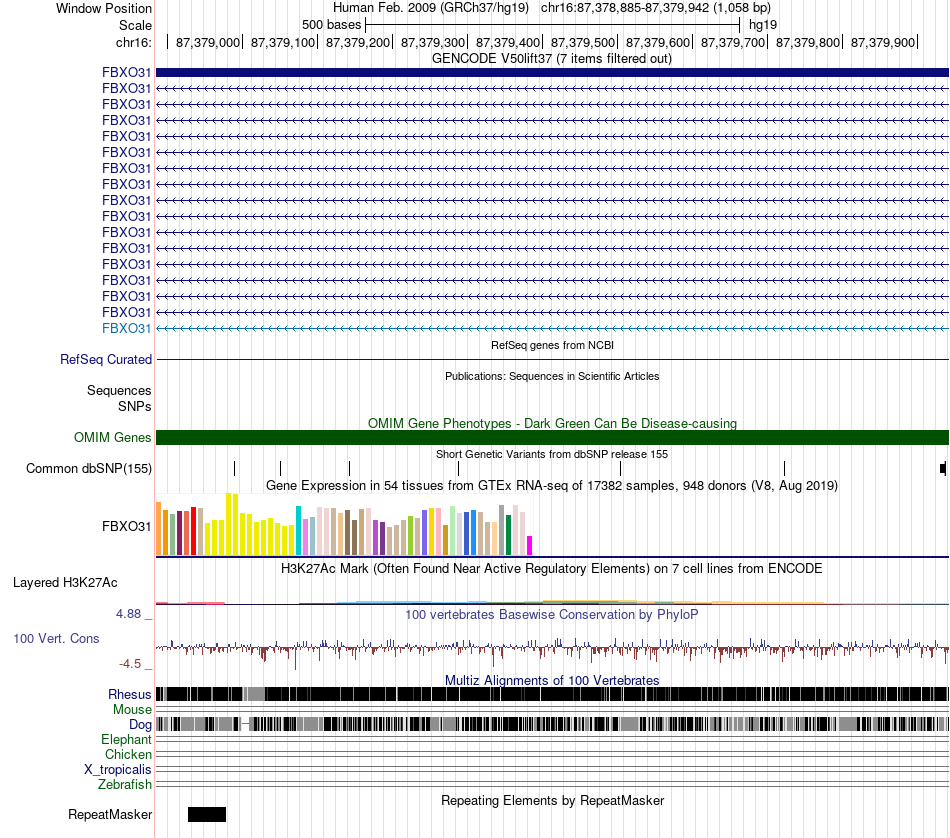
Task: Click the Zebrafish alignment label
Action: click(x=125, y=785)
